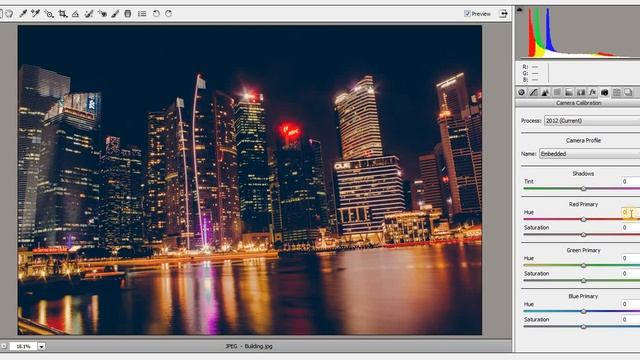
Task: Open the Detail panel tab
Action: 545,93
